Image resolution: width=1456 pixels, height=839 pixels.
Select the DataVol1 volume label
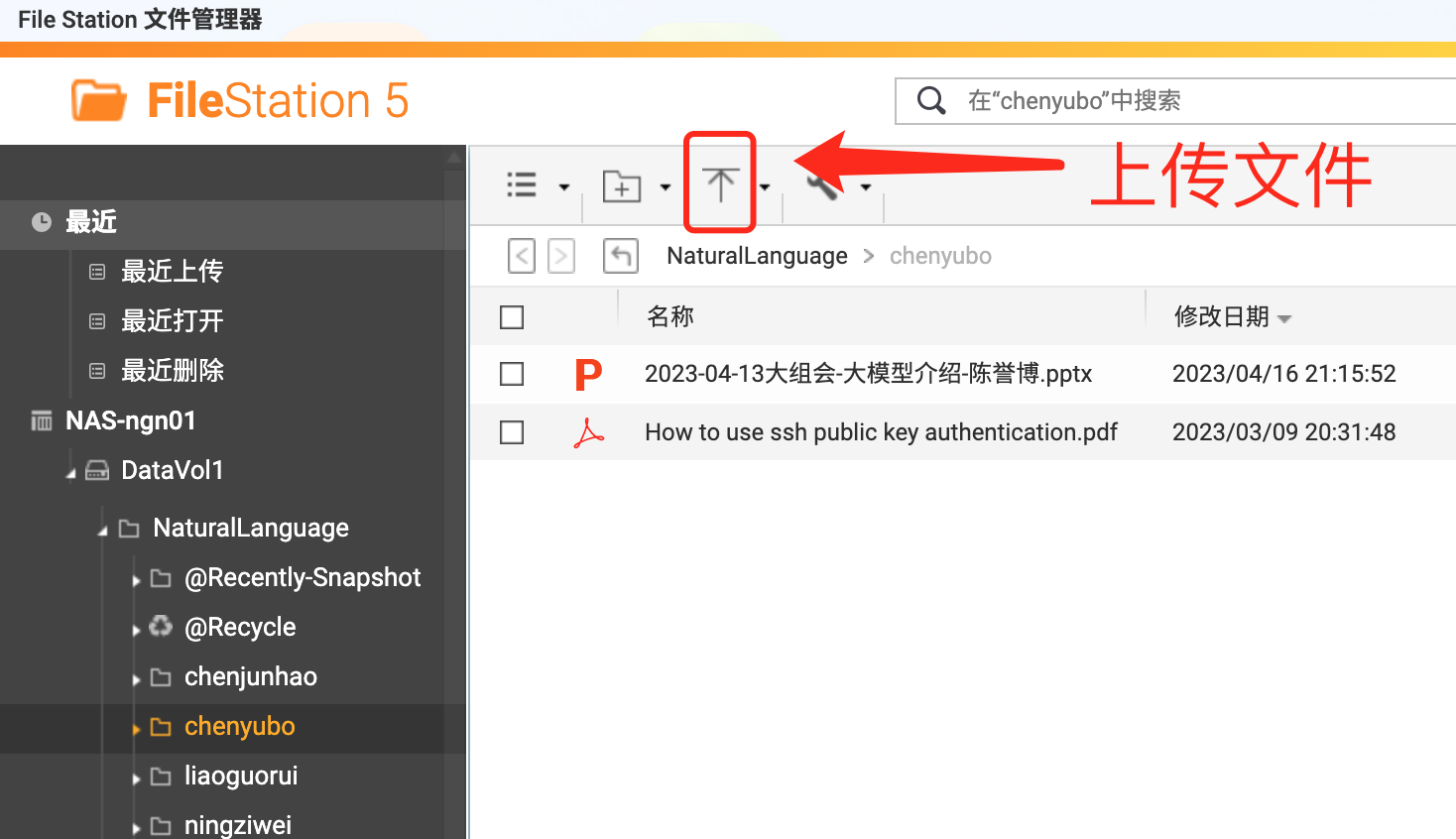173,470
